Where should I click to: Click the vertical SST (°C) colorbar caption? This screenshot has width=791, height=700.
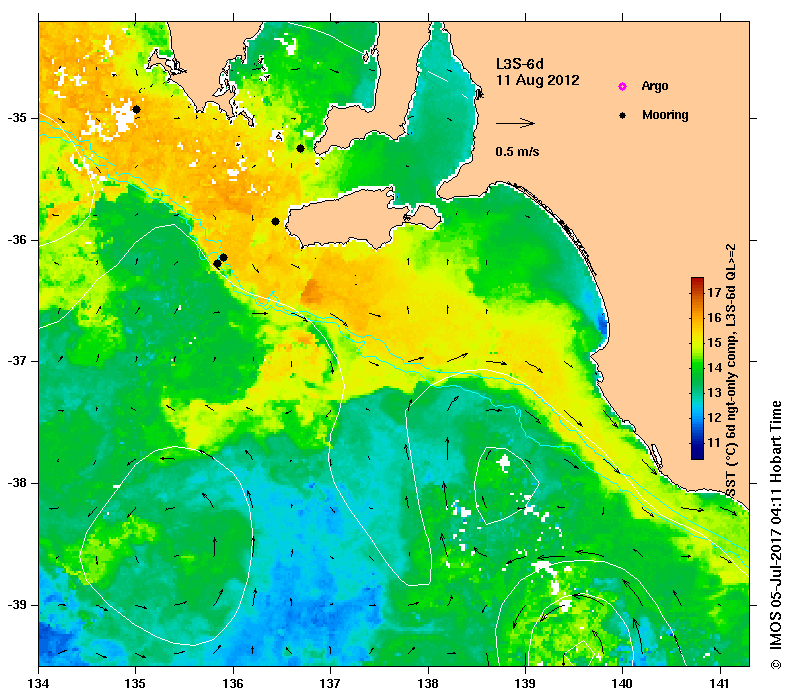pyautogui.click(x=730, y=371)
